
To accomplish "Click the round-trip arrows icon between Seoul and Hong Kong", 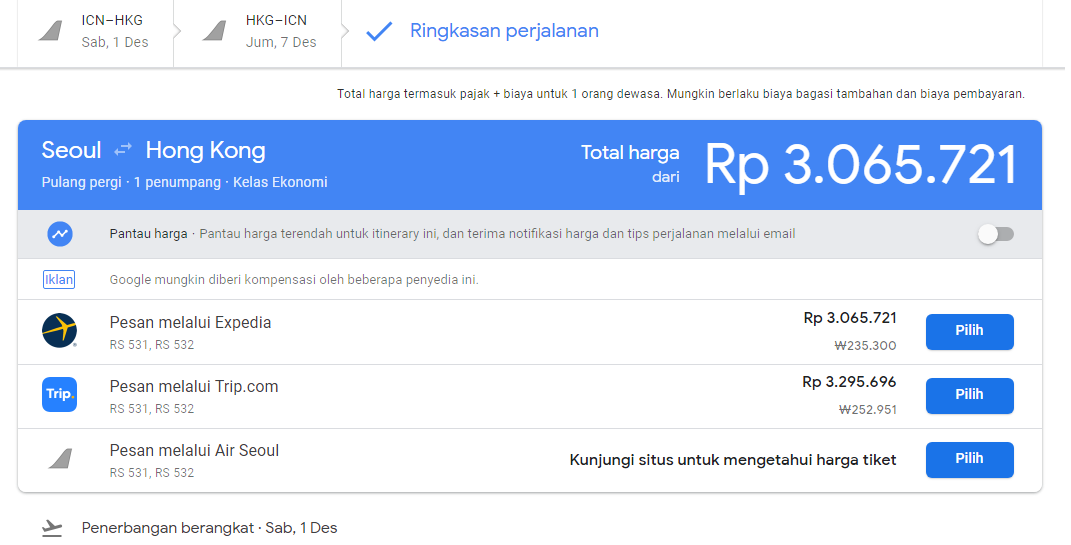I will tap(123, 150).
